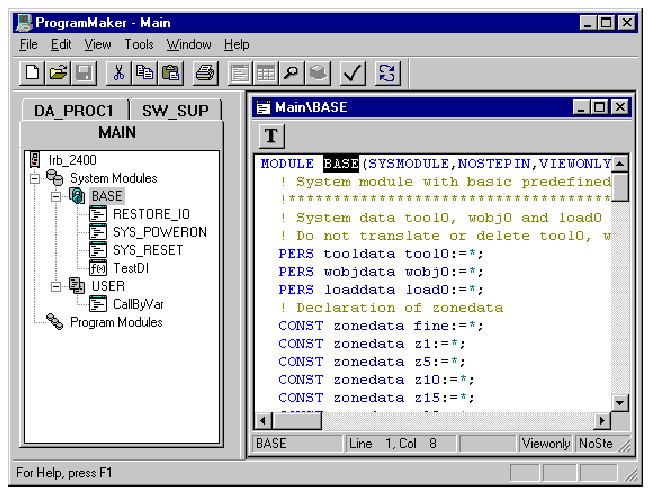This screenshot has width=649, height=489.
Task: Click the highlighted BASE word in code
Action: coord(341,164)
